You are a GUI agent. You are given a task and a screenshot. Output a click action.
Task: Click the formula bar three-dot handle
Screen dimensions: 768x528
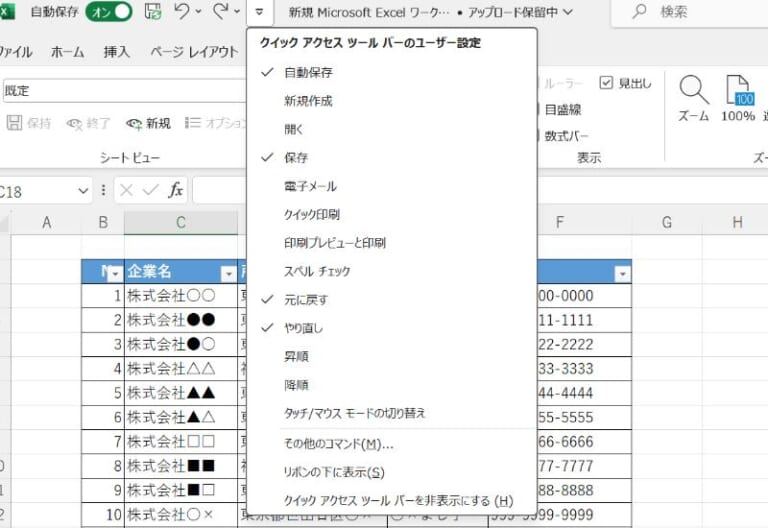[x=103, y=190]
